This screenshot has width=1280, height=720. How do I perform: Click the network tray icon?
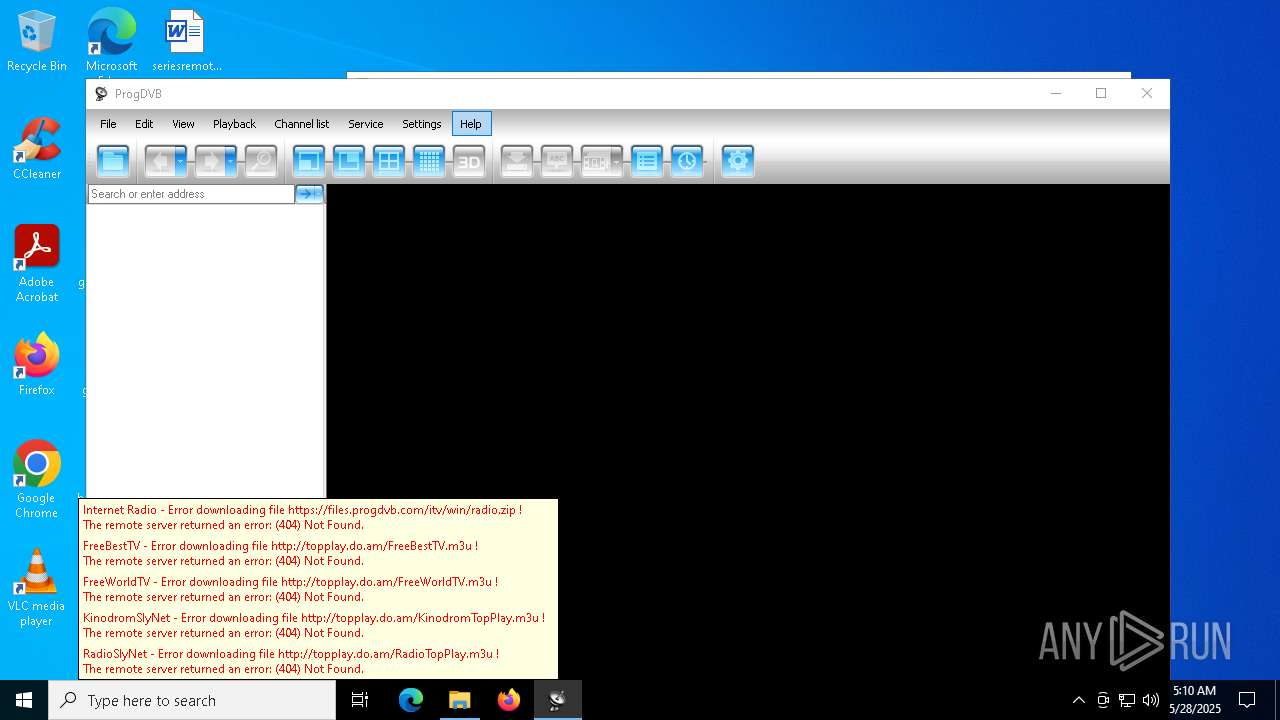click(1127, 700)
